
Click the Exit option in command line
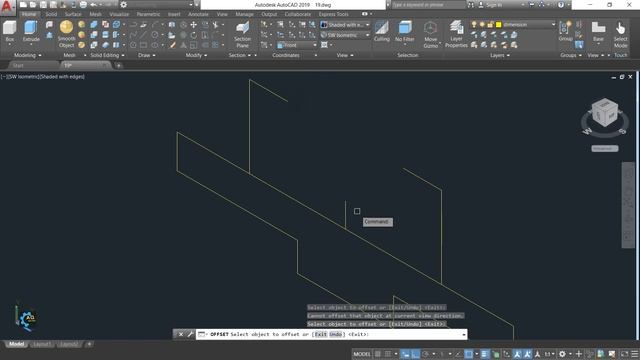[x=321, y=334]
